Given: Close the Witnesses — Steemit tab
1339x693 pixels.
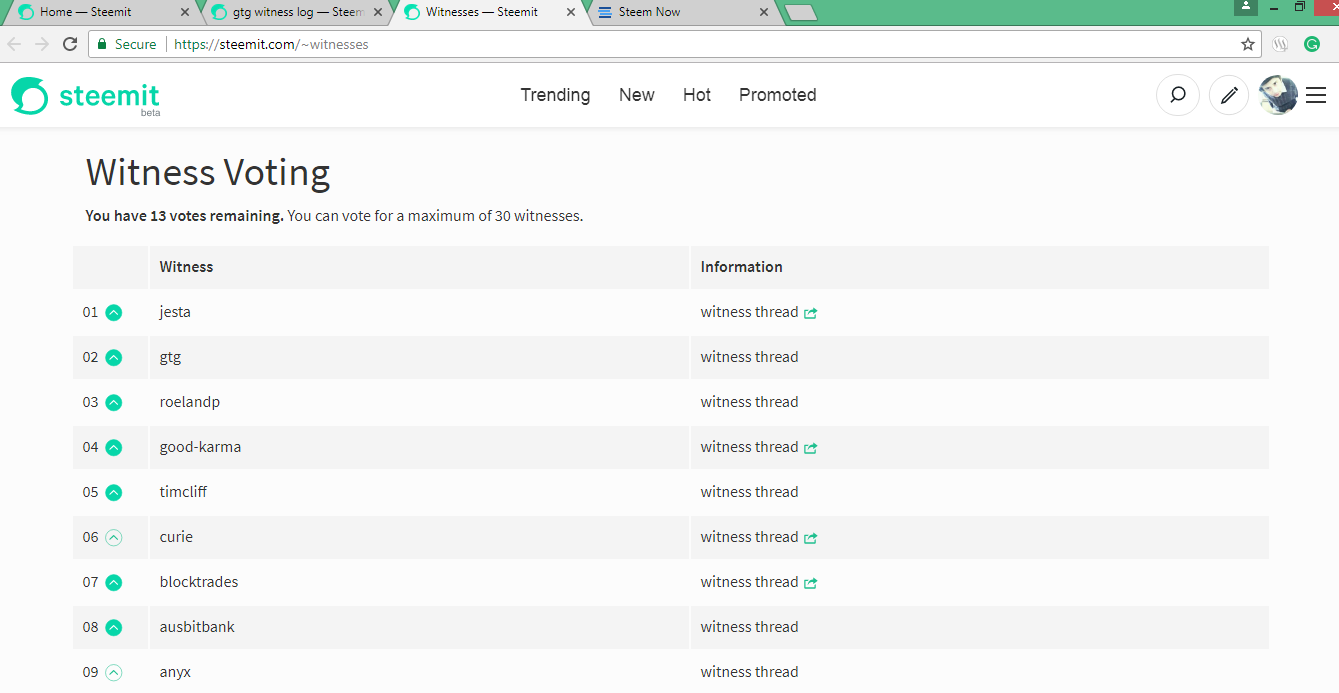Looking at the screenshot, I should [571, 13].
